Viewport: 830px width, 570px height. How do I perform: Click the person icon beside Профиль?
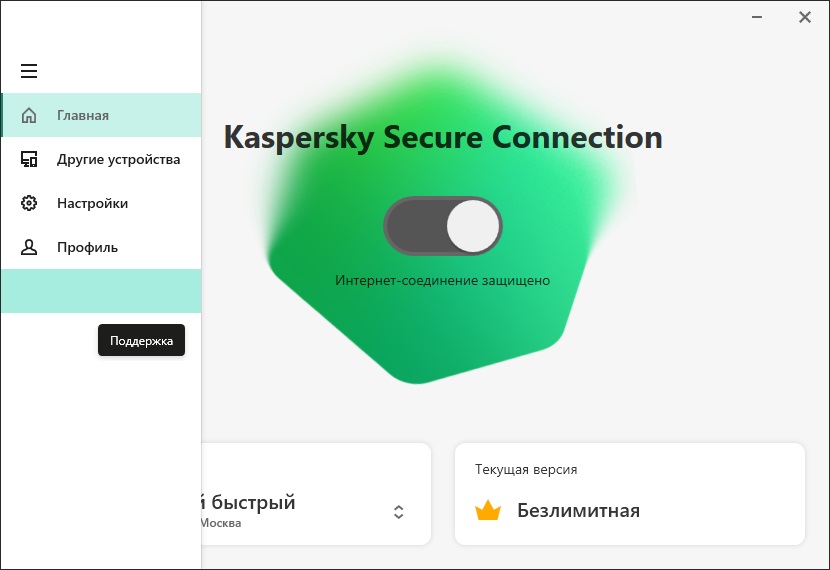click(29, 247)
